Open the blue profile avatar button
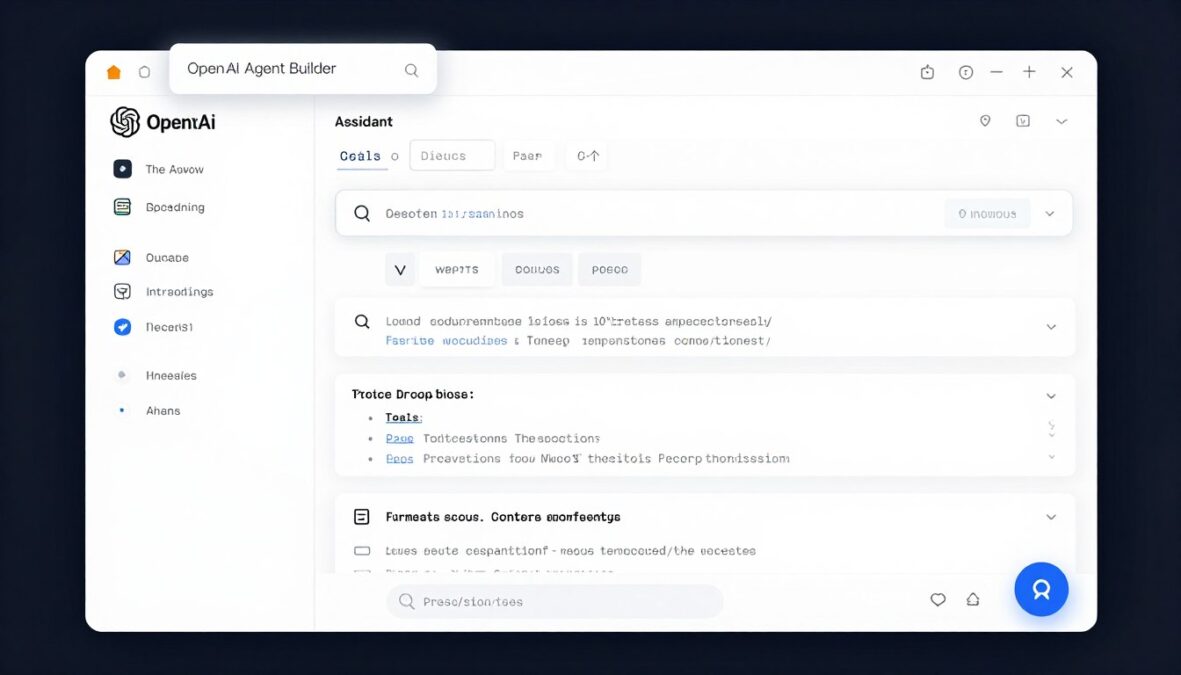 (1041, 589)
